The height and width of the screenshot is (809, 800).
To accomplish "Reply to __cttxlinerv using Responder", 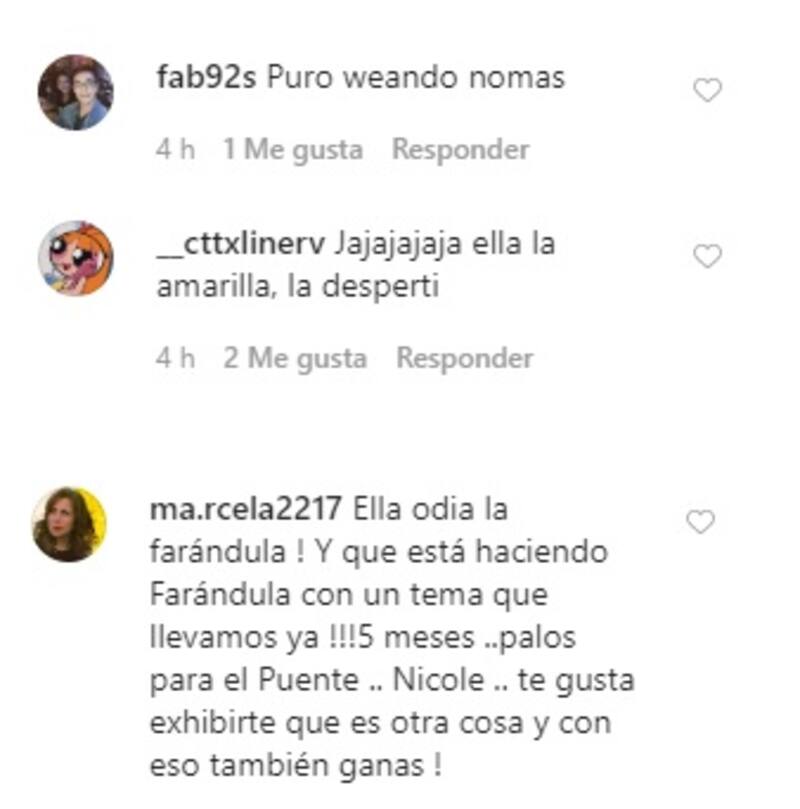I will point(465,358).
